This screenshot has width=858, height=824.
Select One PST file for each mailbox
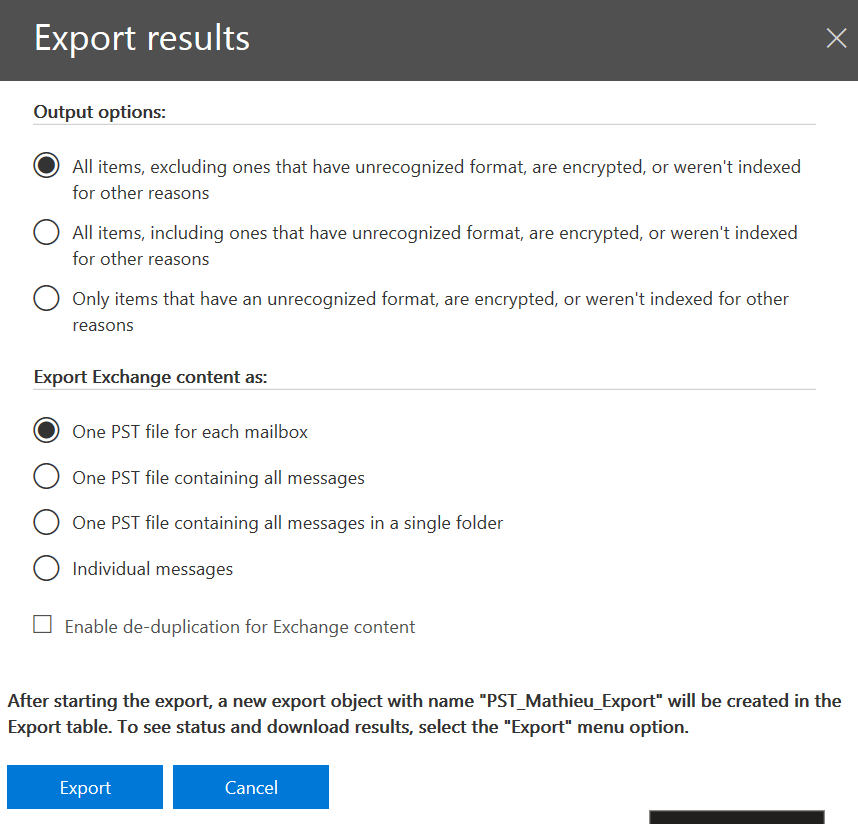tap(47, 431)
